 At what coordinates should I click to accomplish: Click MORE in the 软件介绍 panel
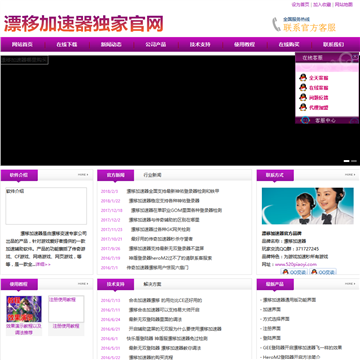tap(83, 175)
